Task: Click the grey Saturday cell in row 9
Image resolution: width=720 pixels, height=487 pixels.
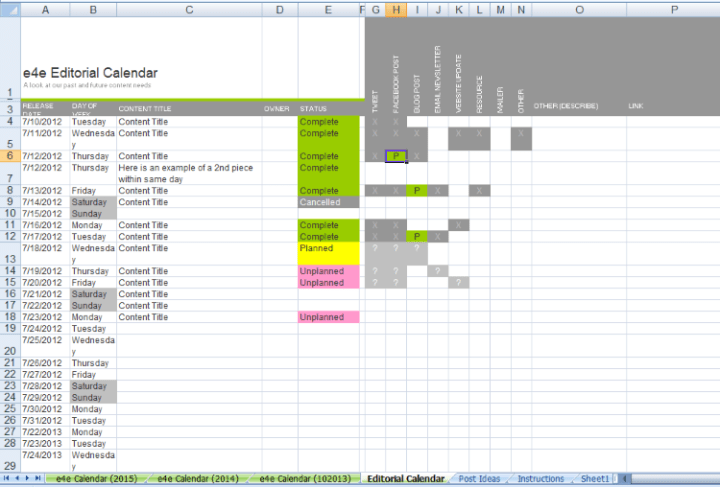Action: tap(93, 202)
